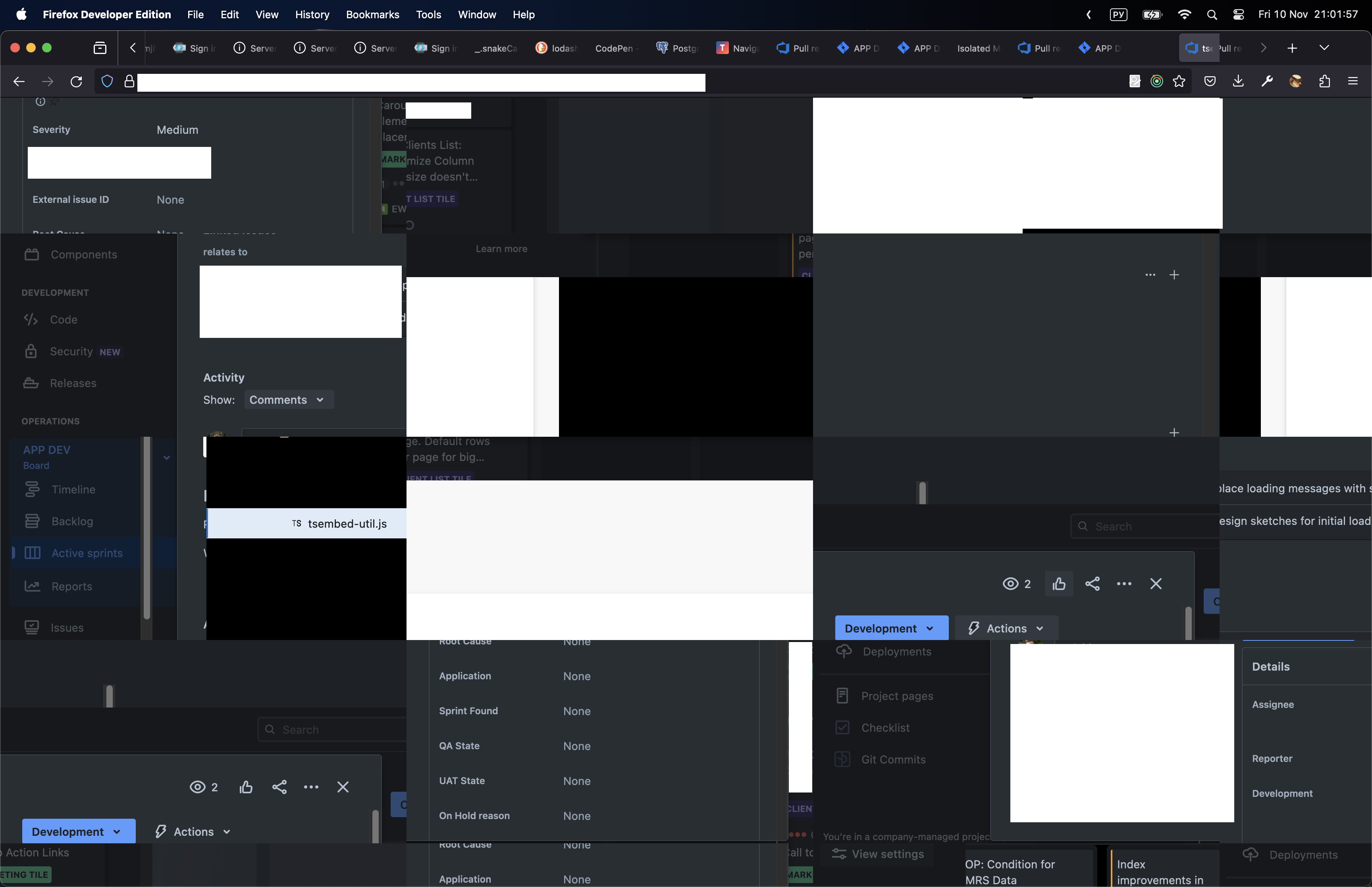Open the Firefox downloads icon

pyautogui.click(x=1238, y=81)
